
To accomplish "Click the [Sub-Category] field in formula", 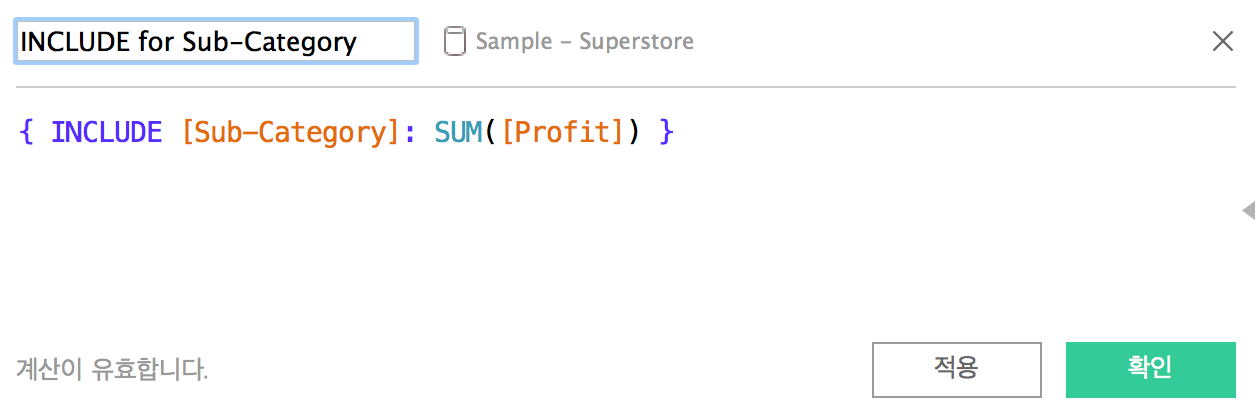I will [291, 132].
